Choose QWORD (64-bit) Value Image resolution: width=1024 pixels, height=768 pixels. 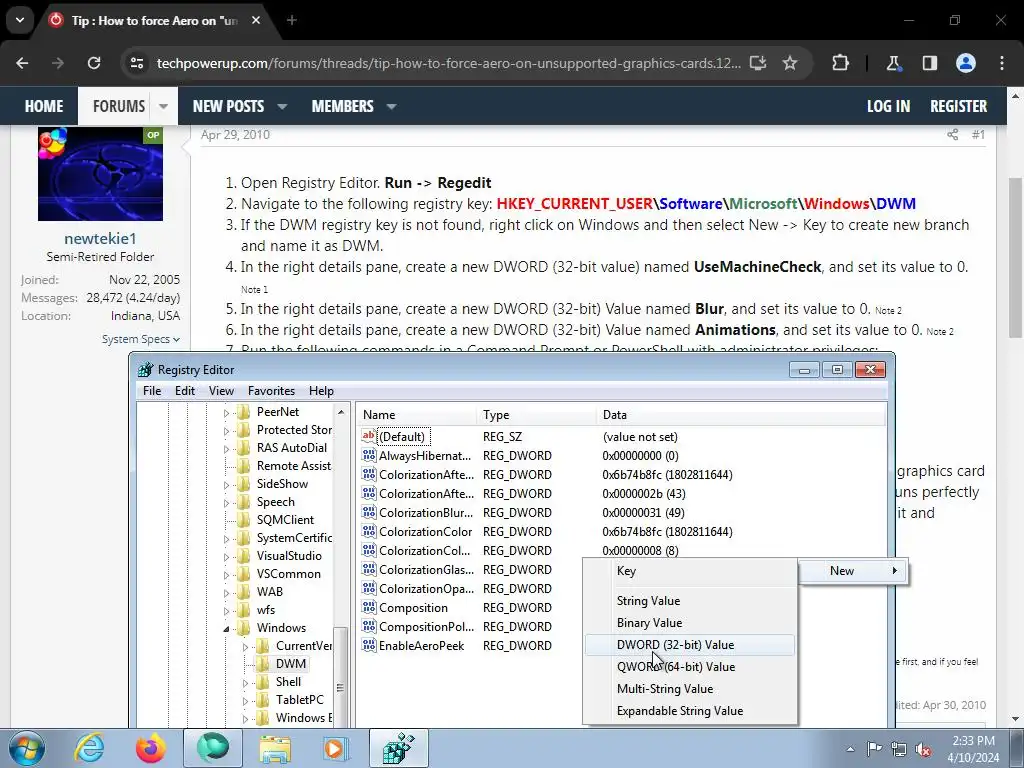pyautogui.click(x=690, y=667)
